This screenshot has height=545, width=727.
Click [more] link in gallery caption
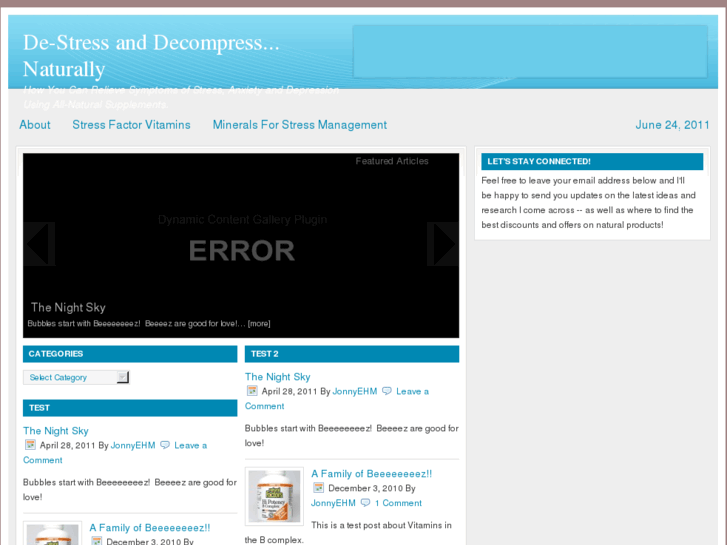259,324
